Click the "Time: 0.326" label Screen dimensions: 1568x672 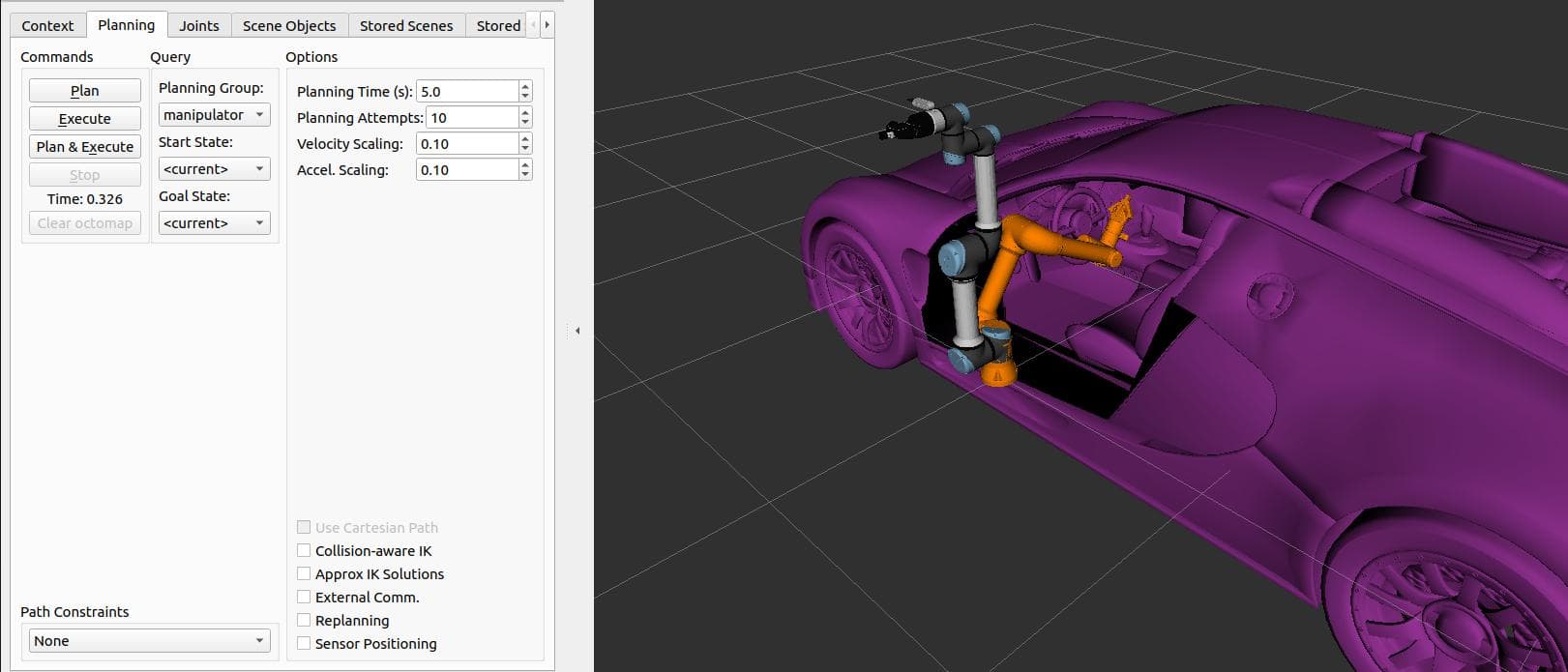(x=85, y=199)
